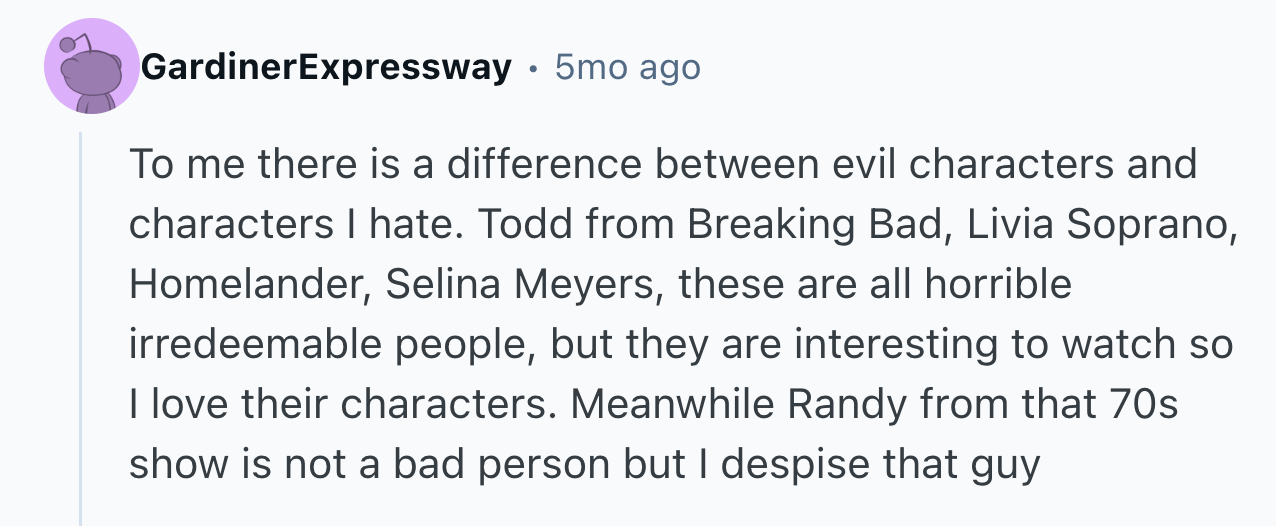Open GardinerExpressway's user profile
Viewport: 1276px width, 526px height.
[326, 68]
